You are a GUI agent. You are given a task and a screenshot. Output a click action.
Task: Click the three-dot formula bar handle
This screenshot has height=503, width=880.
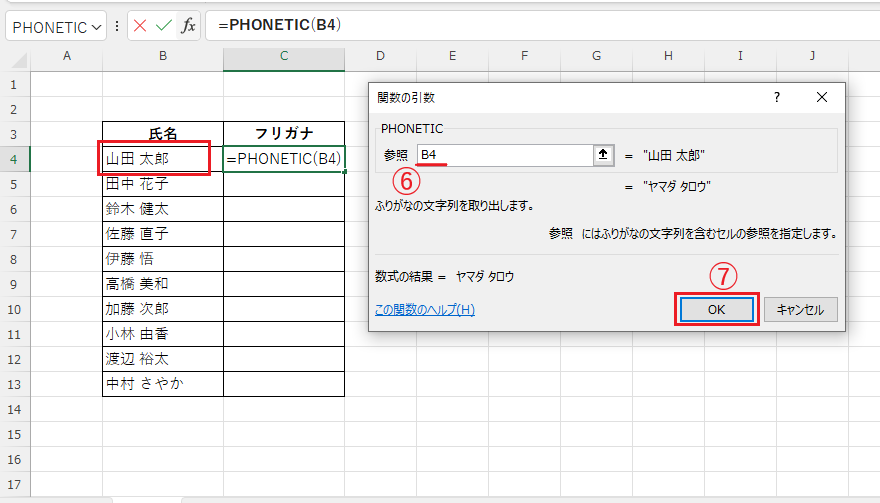(117, 26)
